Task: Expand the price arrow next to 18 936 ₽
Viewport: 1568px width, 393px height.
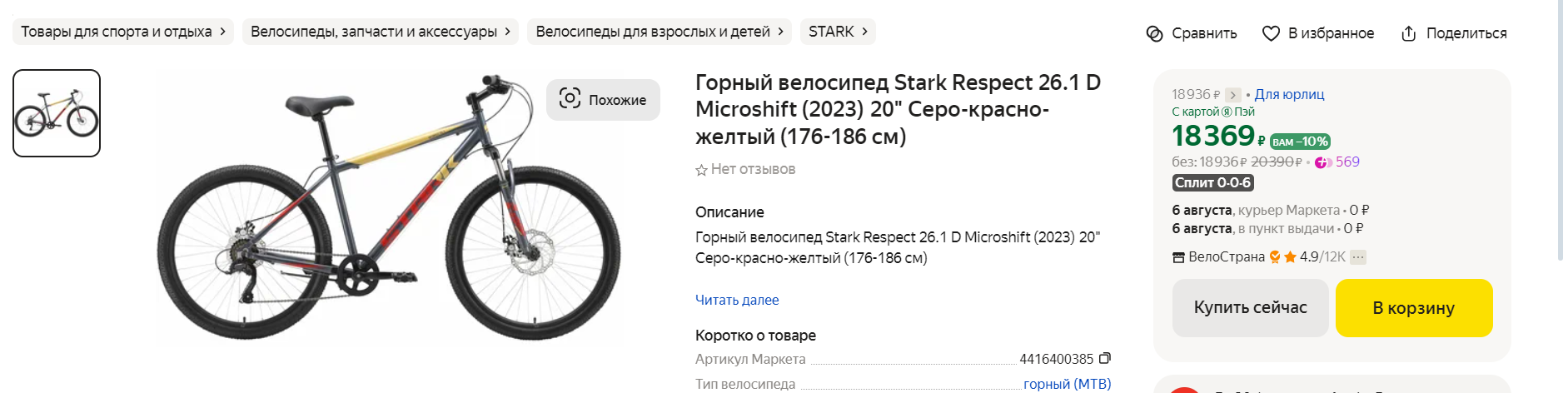Action: tap(1233, 95)
